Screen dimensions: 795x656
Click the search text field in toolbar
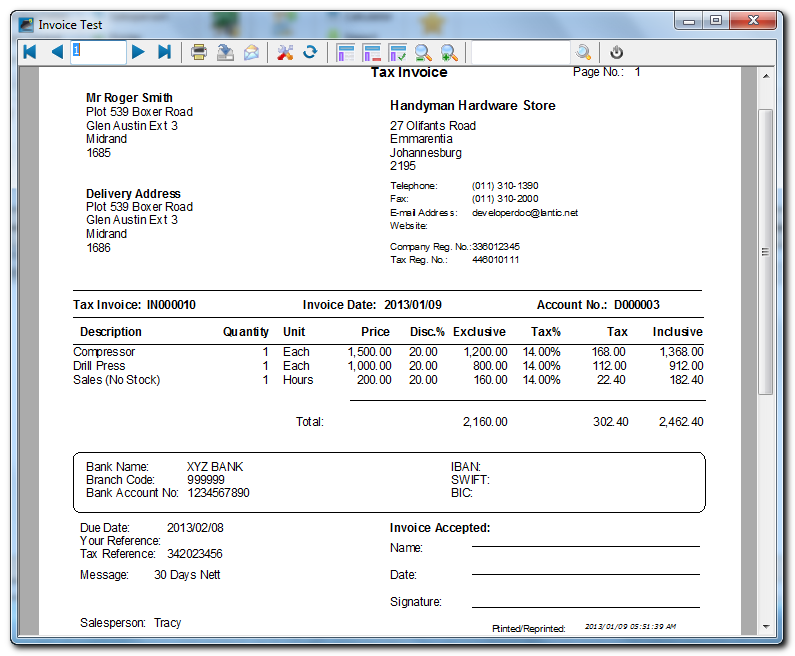(x=519, y=52)
